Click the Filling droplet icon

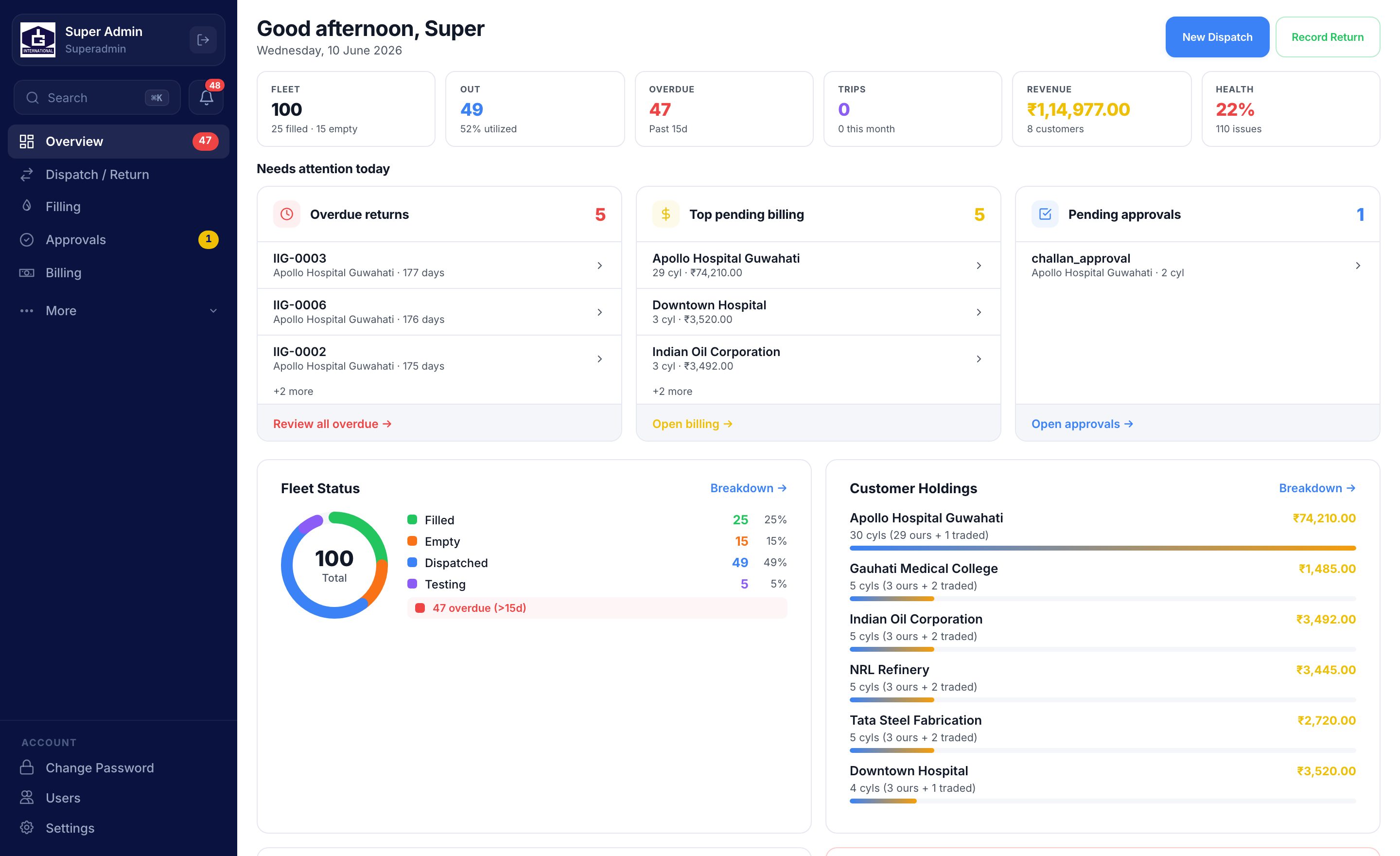tap(27, 206)
